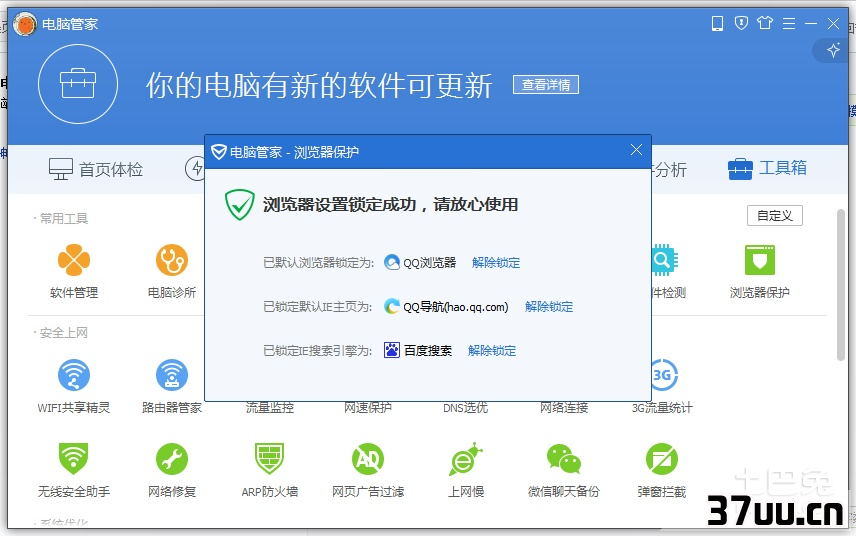Viewport: 856px width, 536px height.
Task: Click the 自定义 customize button
Action: (775, 216)
